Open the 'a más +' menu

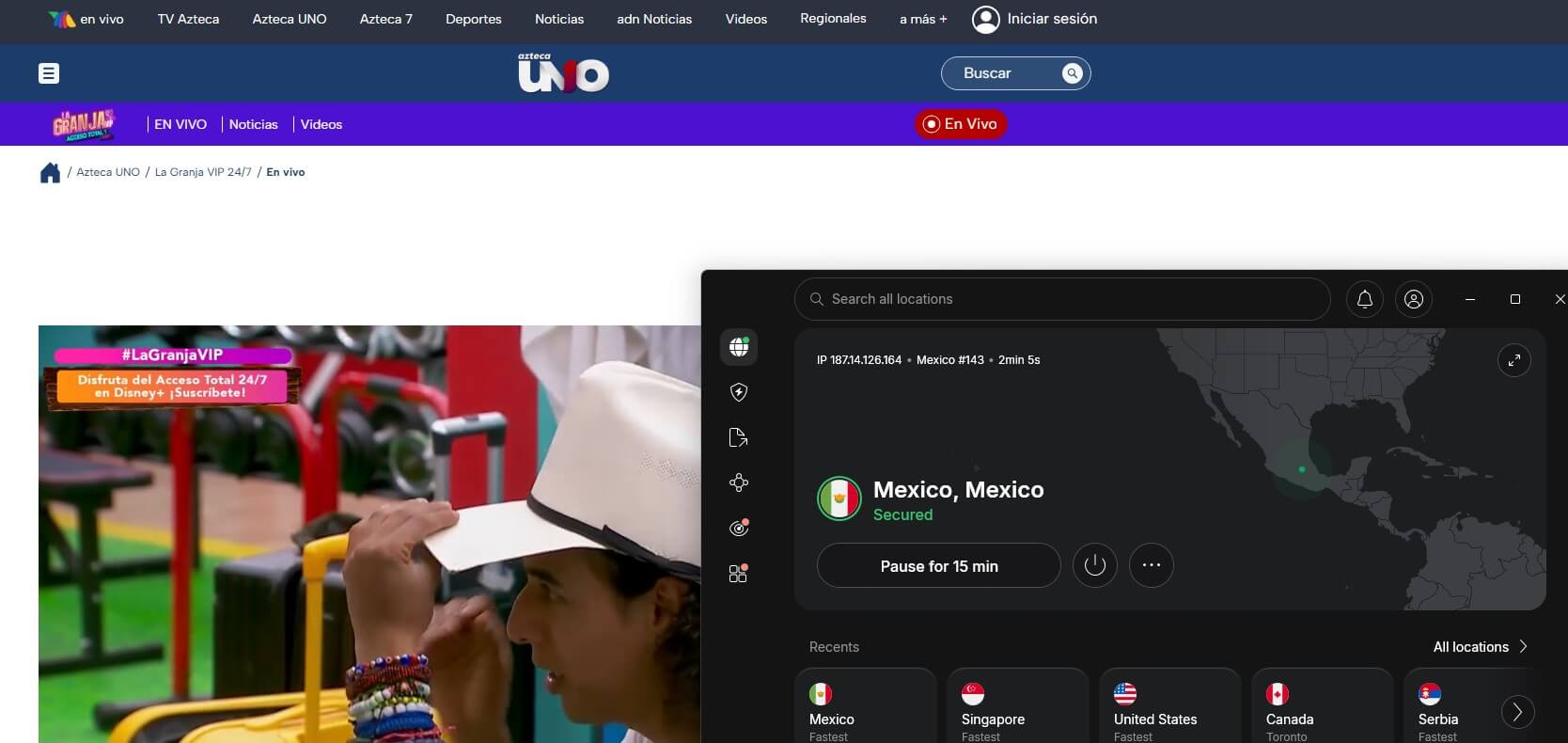[923, 19]
